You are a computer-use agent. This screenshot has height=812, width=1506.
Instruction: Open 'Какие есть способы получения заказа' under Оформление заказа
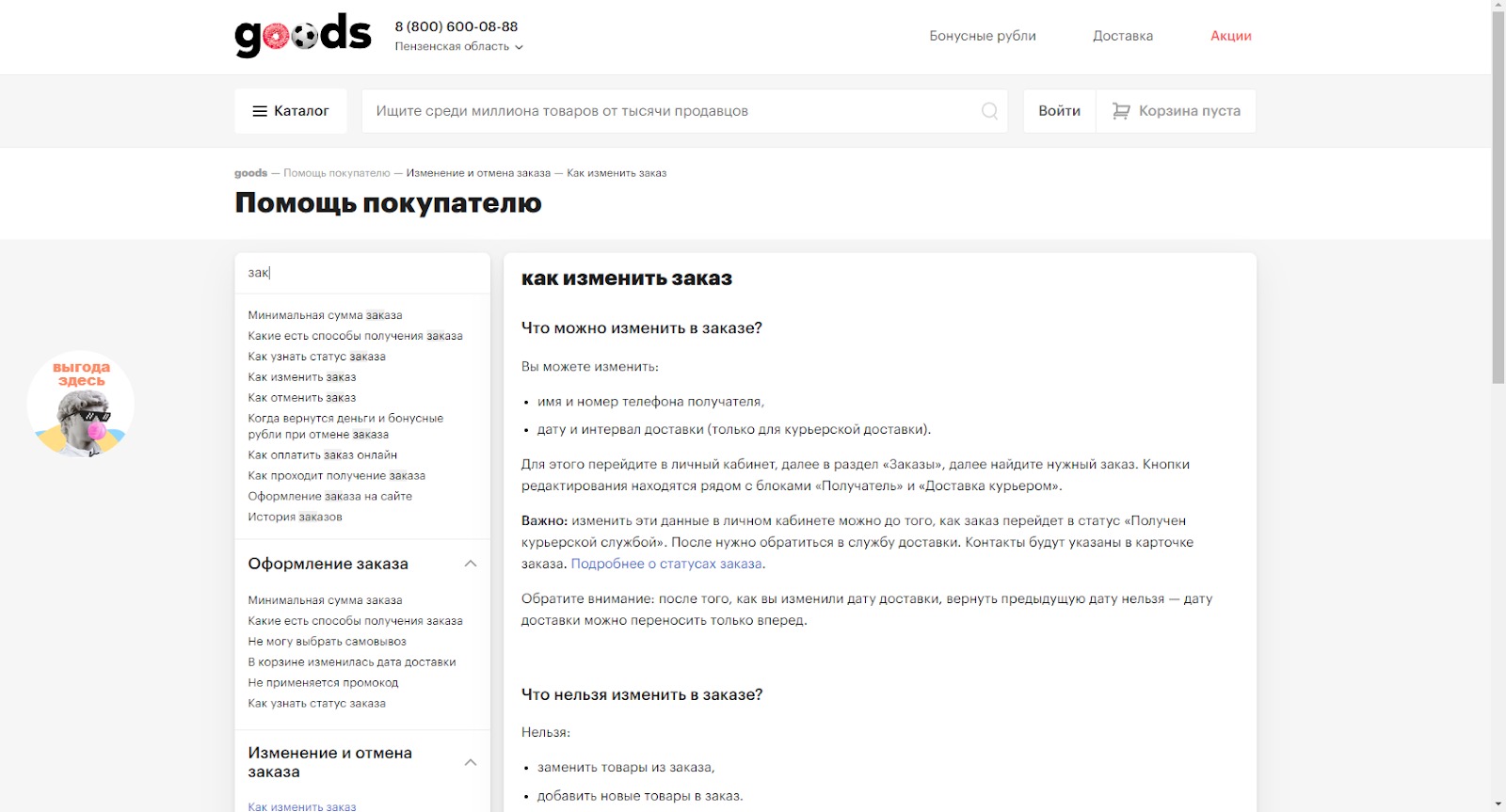point(355,621)
